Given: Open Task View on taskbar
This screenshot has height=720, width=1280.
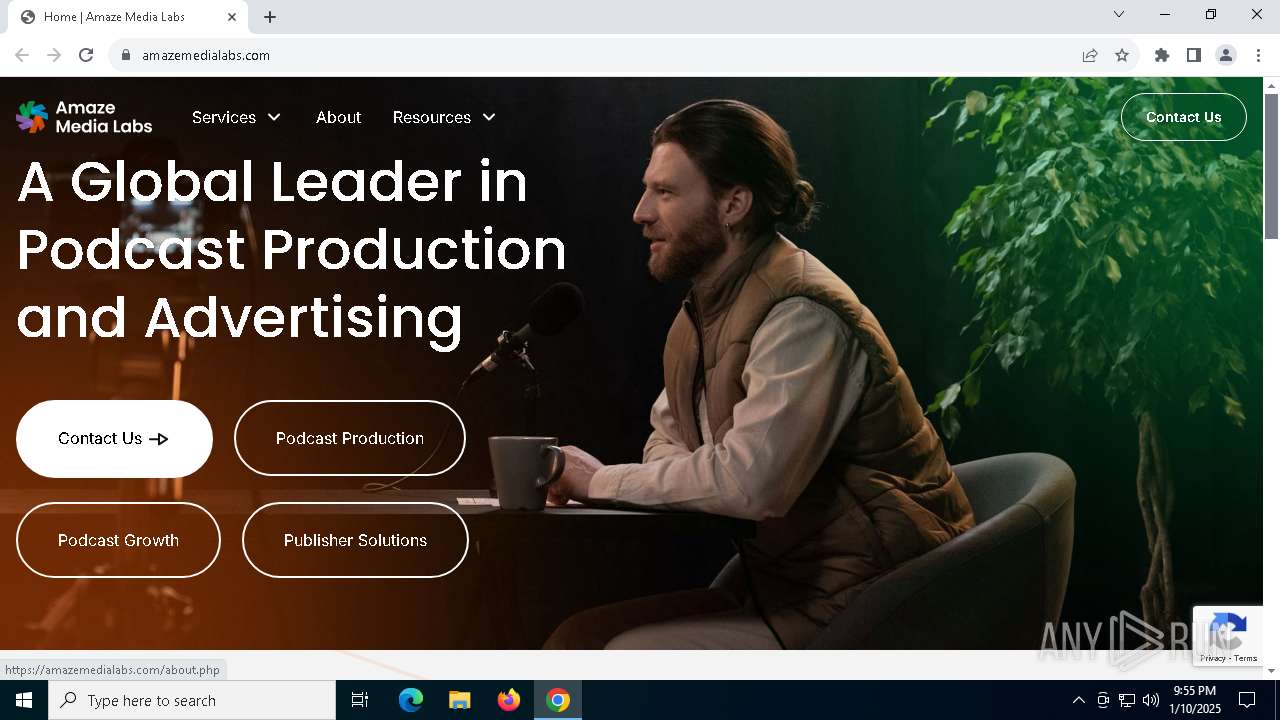Looking at the screenshot, I should click(360, 700).
